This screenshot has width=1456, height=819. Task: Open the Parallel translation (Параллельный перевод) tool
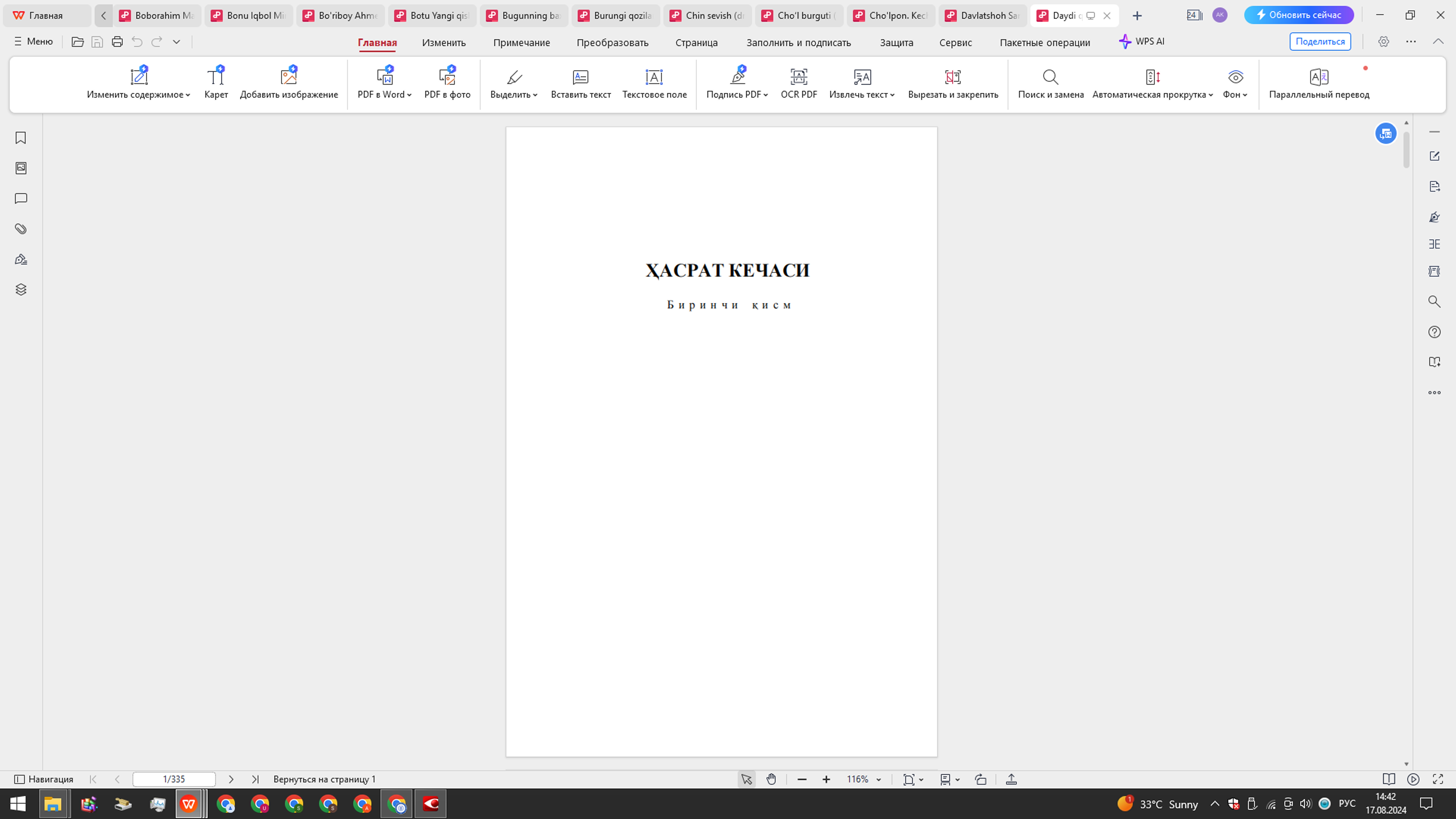point(1319,77)
